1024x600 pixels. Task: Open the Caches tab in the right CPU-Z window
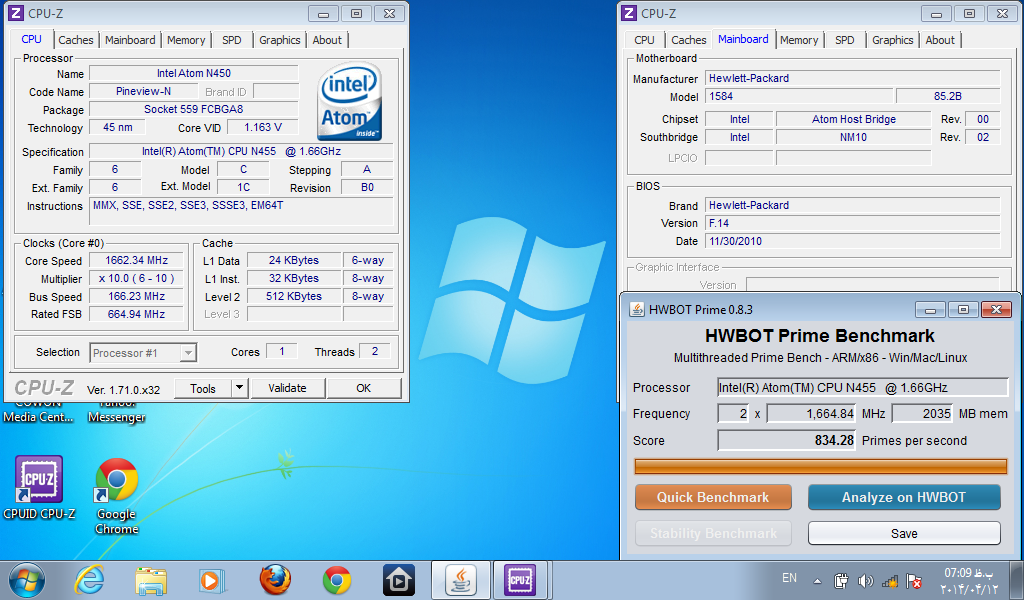[688, 40]
